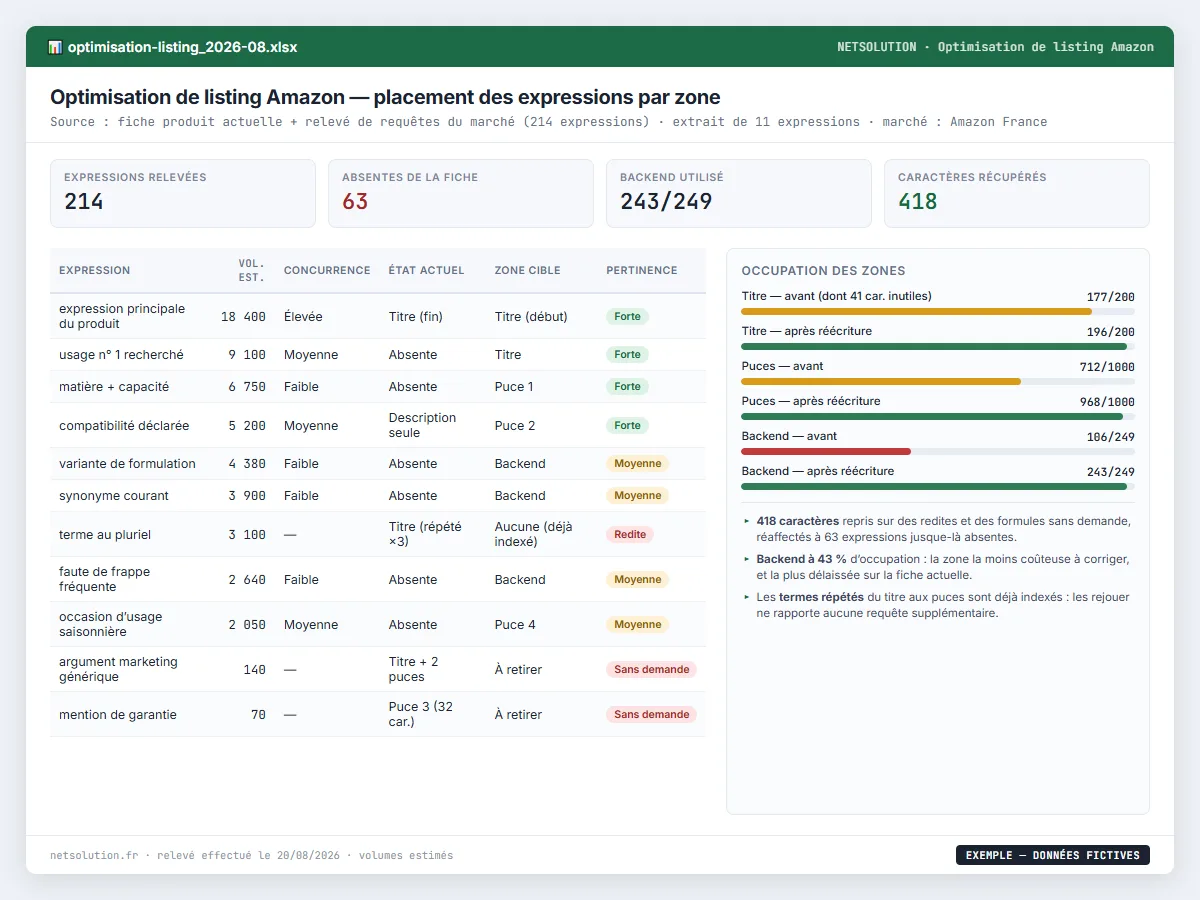Click the 968/1000 occupancy value
Viewport: 1200px width, 900px height.
(x=1107, y=402)
